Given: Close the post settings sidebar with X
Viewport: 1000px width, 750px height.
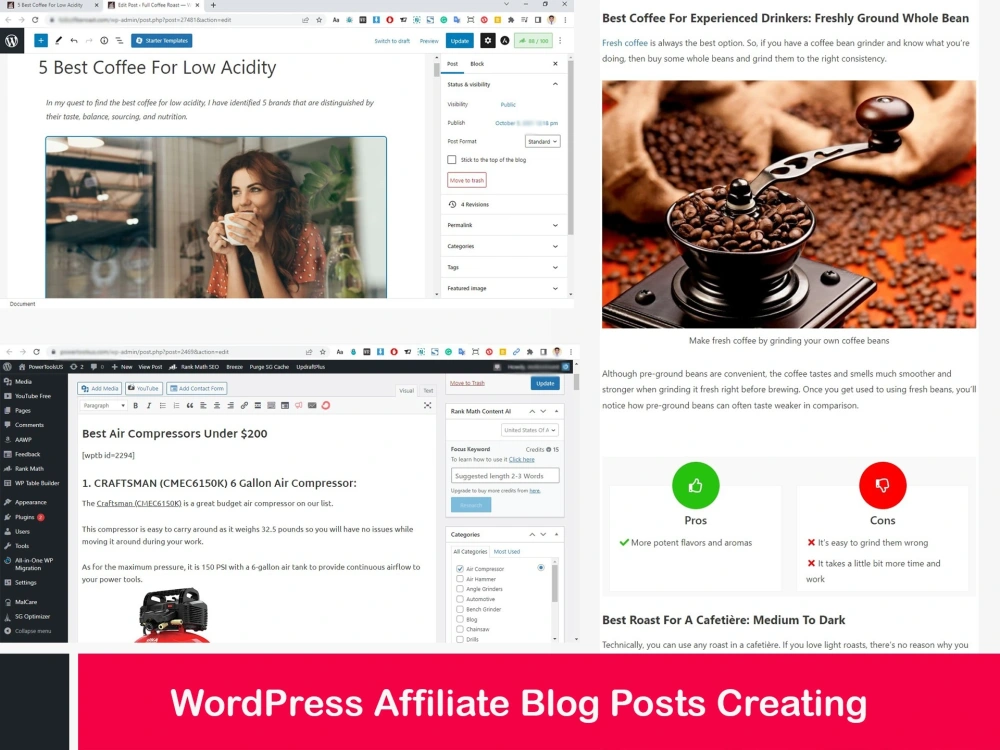Looking at the screenshot, I should click(555, 64).
